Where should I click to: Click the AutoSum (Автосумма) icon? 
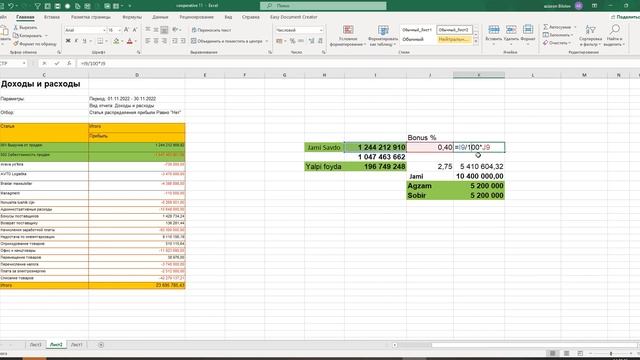tap(546, 27)
